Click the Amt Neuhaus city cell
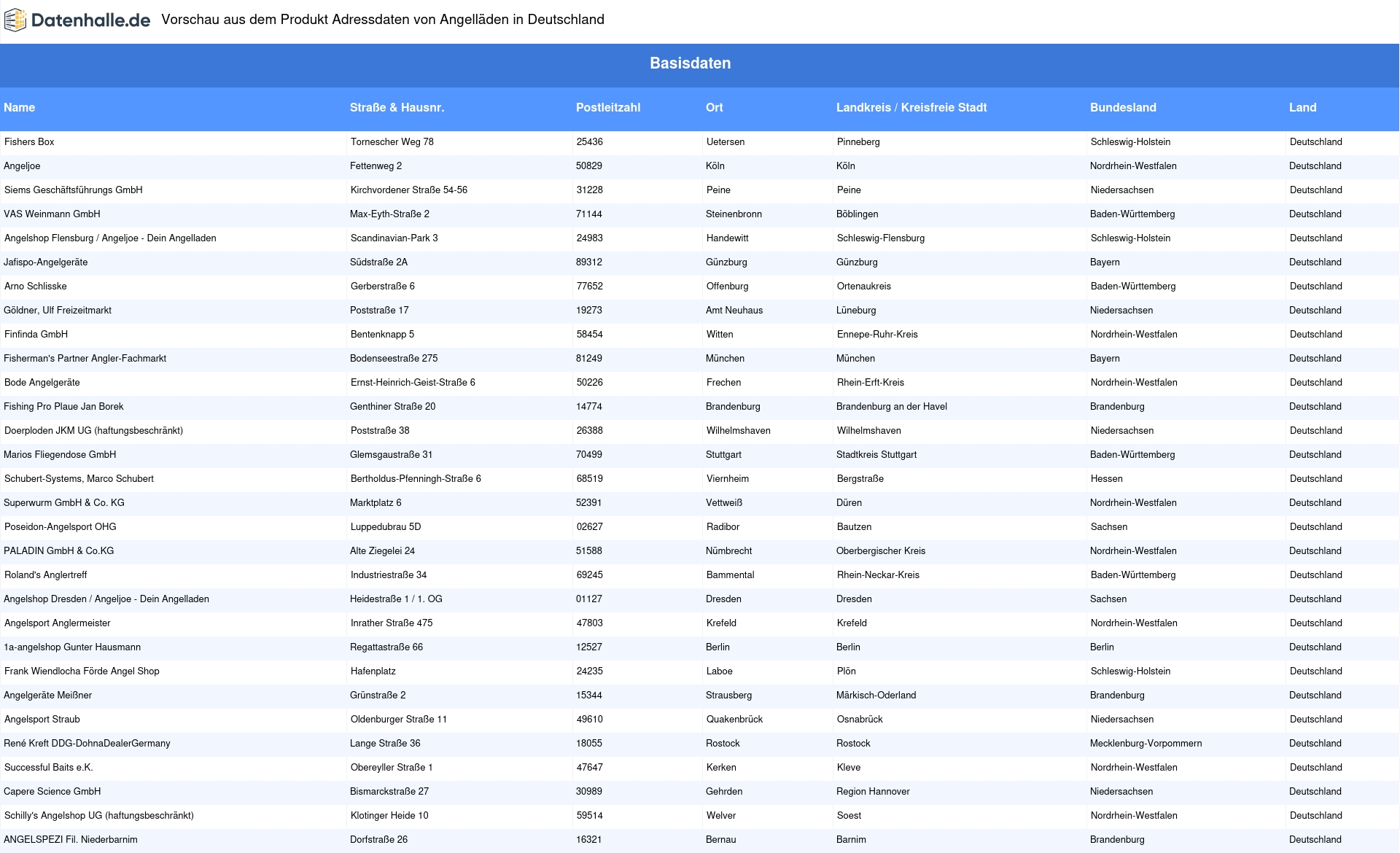The height and width of the screenshot is (853, 1400). click(x=734, y=311)
